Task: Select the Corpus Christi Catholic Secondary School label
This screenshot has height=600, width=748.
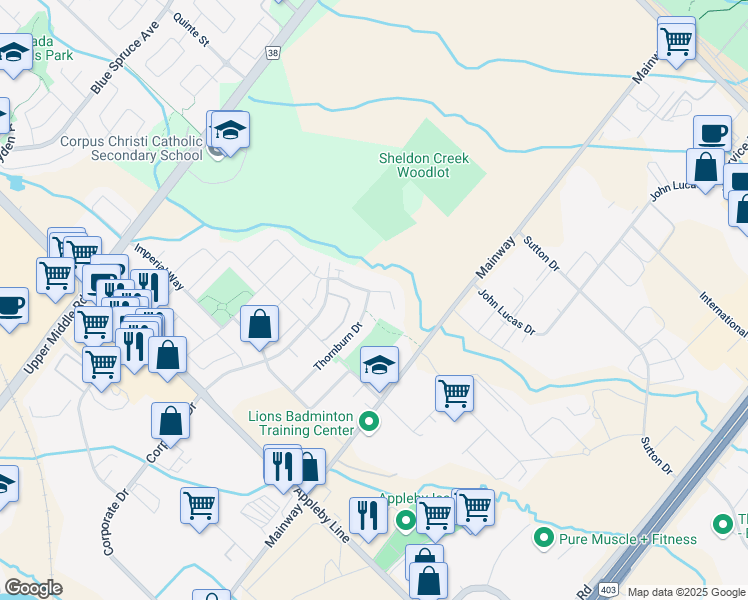Action: (x=132, y=148)
